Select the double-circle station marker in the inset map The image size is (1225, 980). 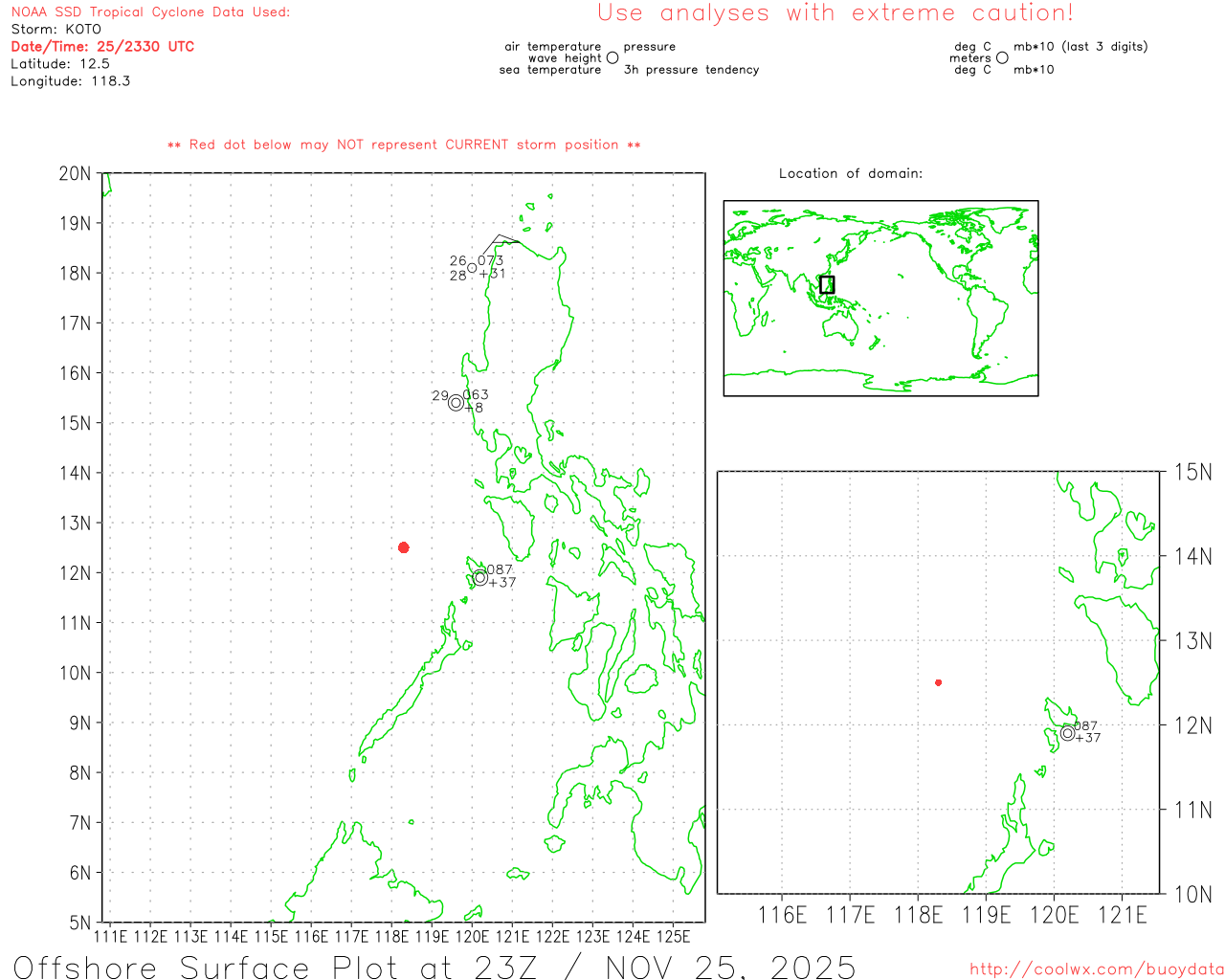click(x=1068, y=733)
